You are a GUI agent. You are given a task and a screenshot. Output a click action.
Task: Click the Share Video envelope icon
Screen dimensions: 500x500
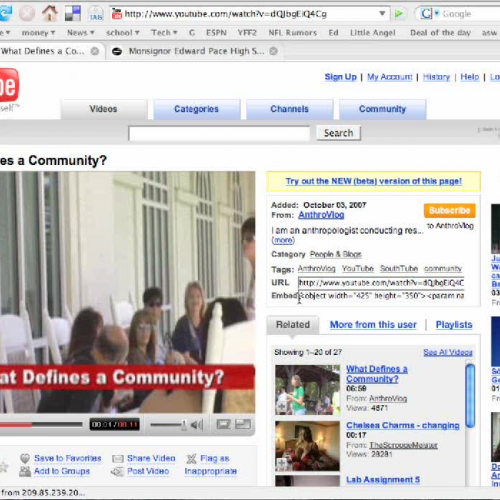pyautogui.click(x=118, y=459)
